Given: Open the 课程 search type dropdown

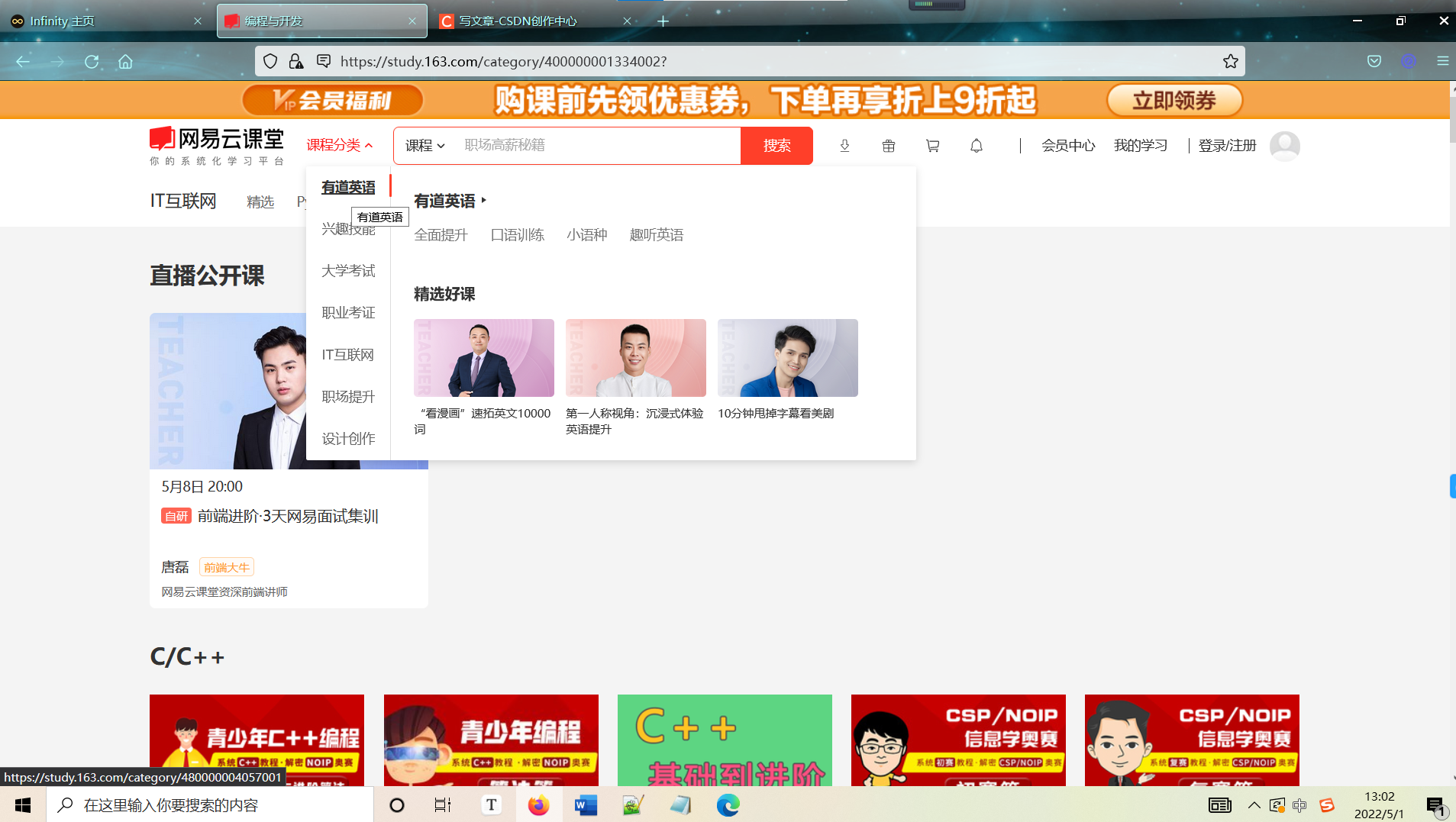Looking at the screenshot, I should [425, 145].
